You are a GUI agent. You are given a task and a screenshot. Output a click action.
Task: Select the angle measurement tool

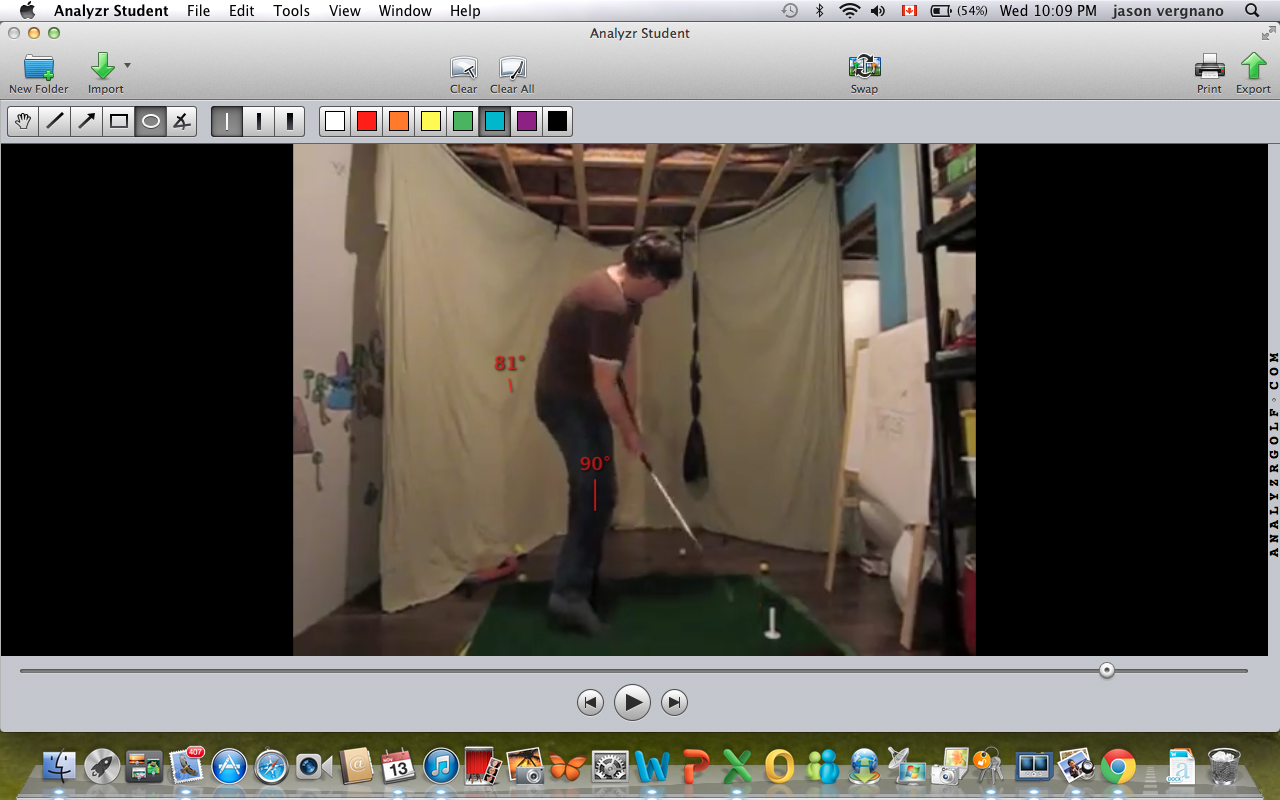click(181, 121)
